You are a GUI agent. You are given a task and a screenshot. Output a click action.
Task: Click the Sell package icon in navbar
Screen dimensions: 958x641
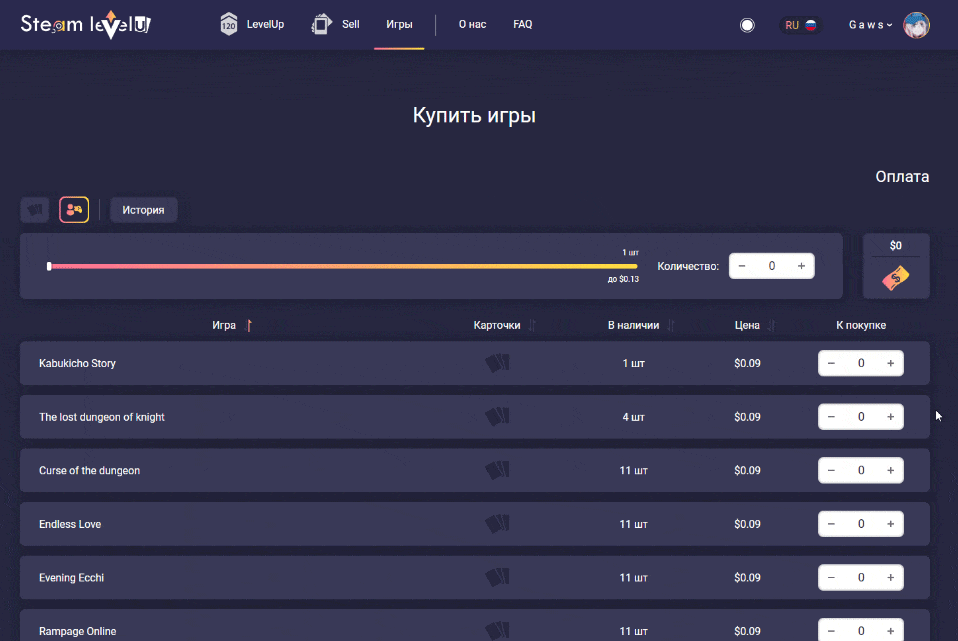(x=321, y=22)
